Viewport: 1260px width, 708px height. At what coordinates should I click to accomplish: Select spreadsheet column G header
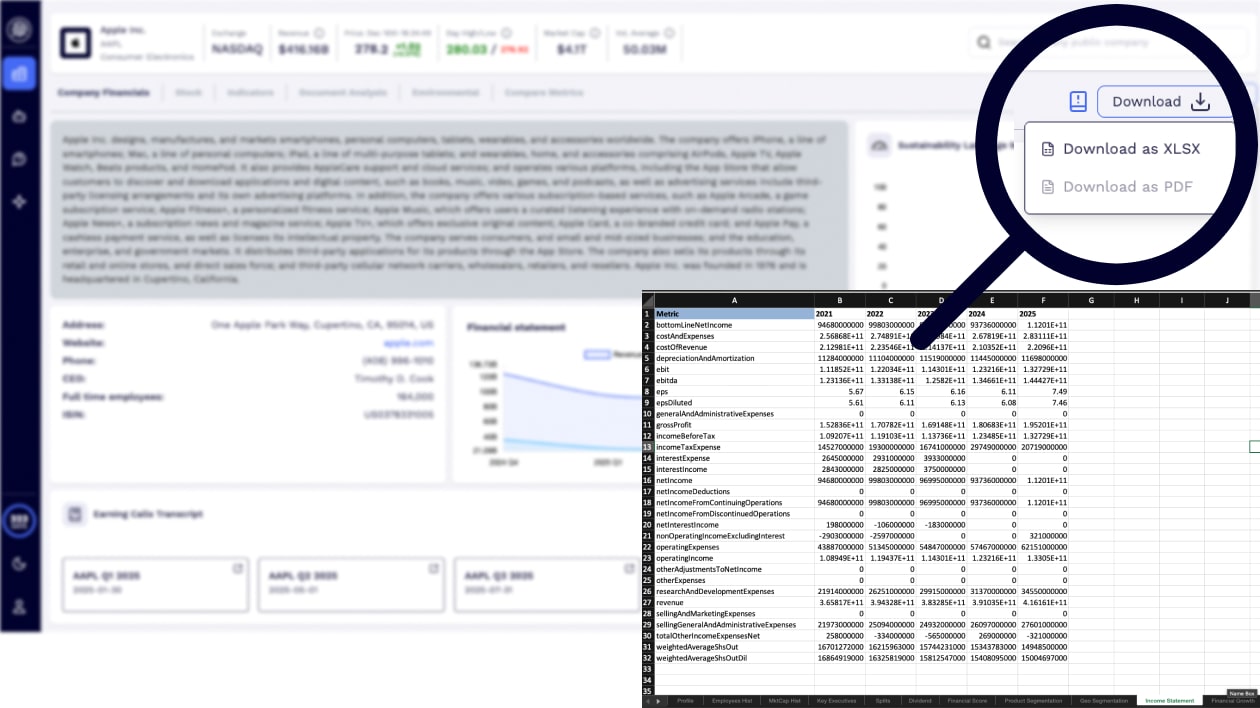click(x=1091, y=300)
